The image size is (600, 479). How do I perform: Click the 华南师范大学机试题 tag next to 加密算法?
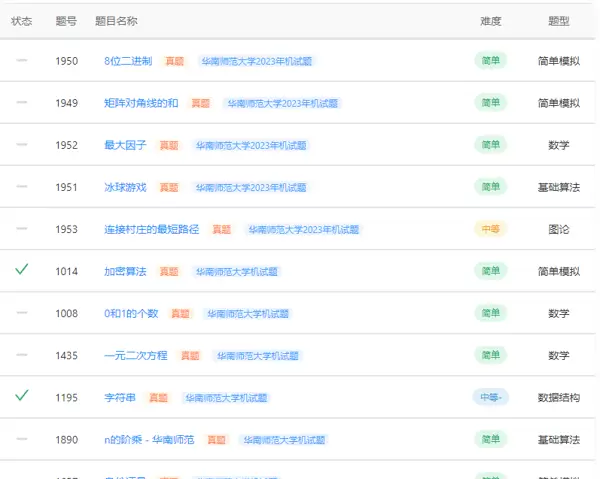(x=237, y=271)
